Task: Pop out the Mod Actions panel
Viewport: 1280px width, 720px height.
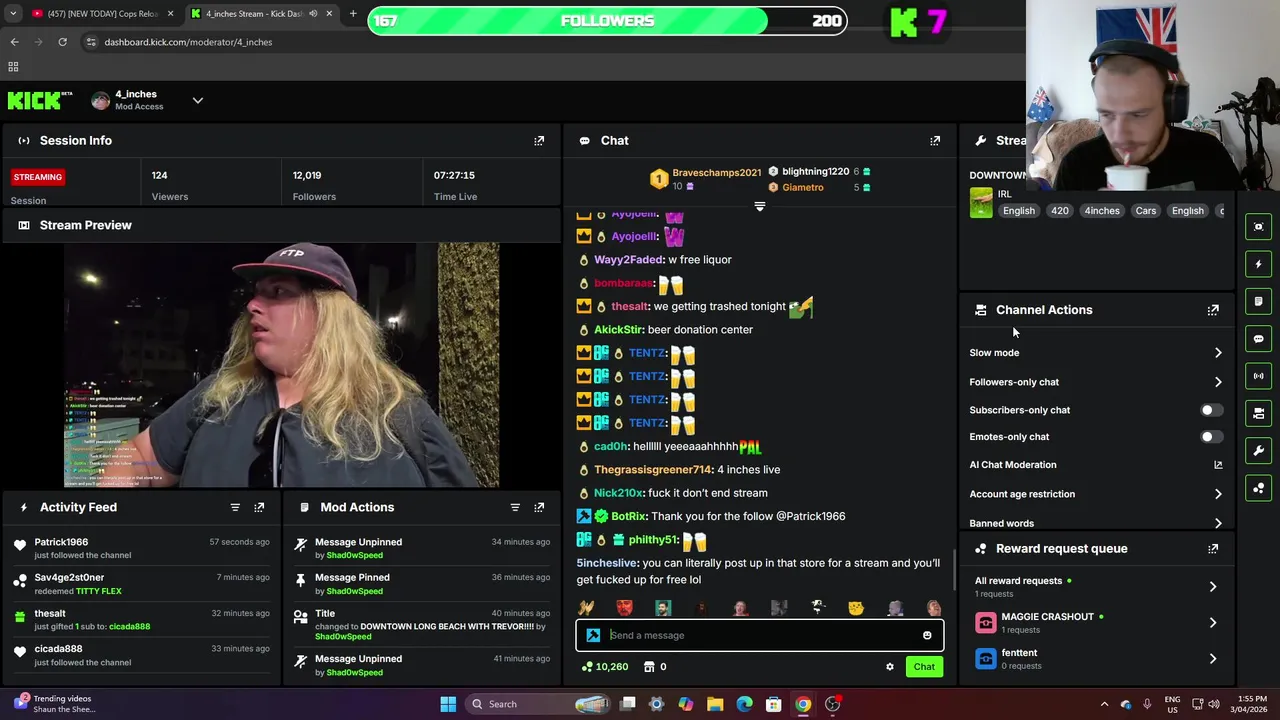Action: pos(539,507)
